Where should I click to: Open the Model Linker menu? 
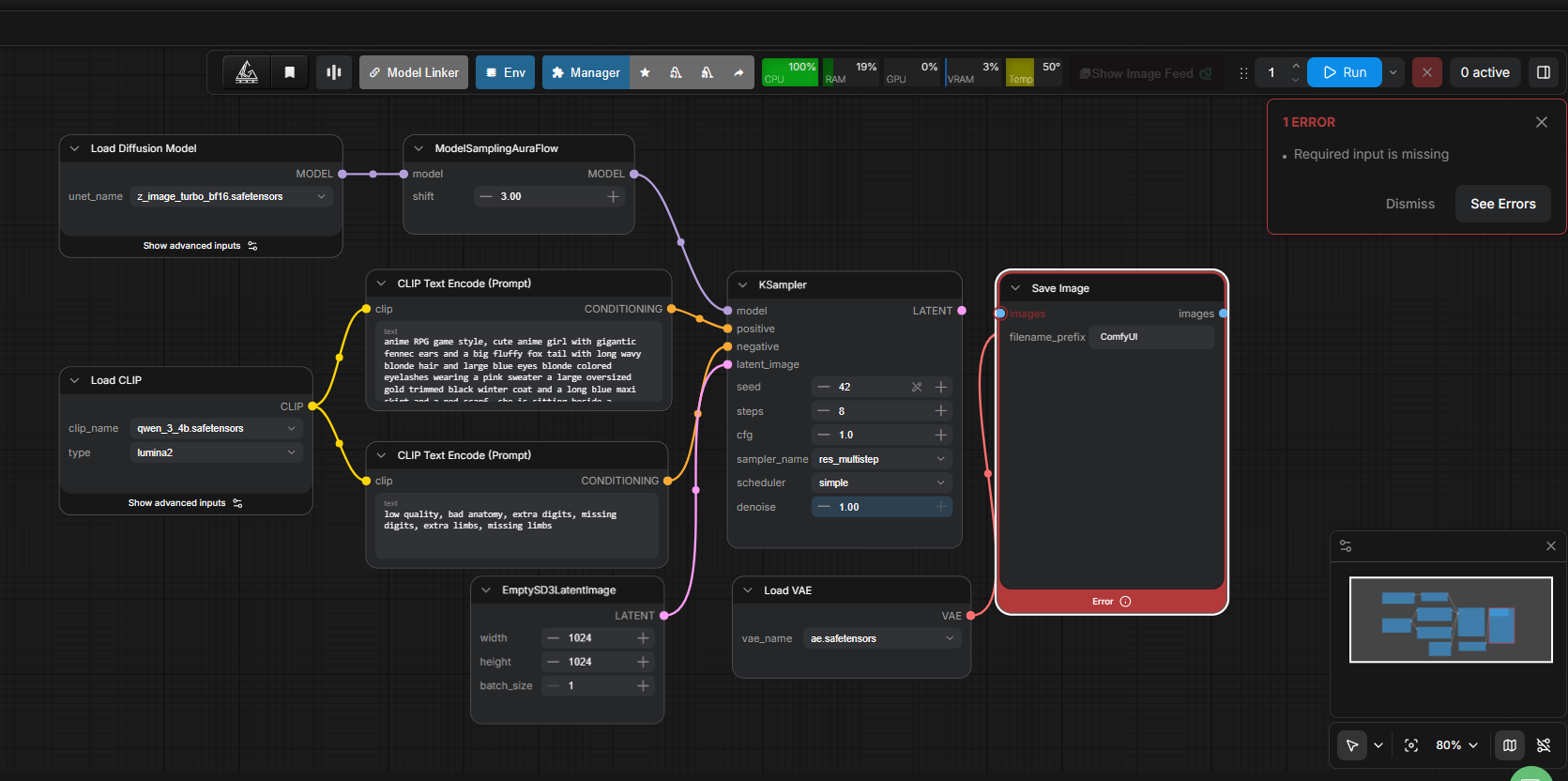point(414,72)
